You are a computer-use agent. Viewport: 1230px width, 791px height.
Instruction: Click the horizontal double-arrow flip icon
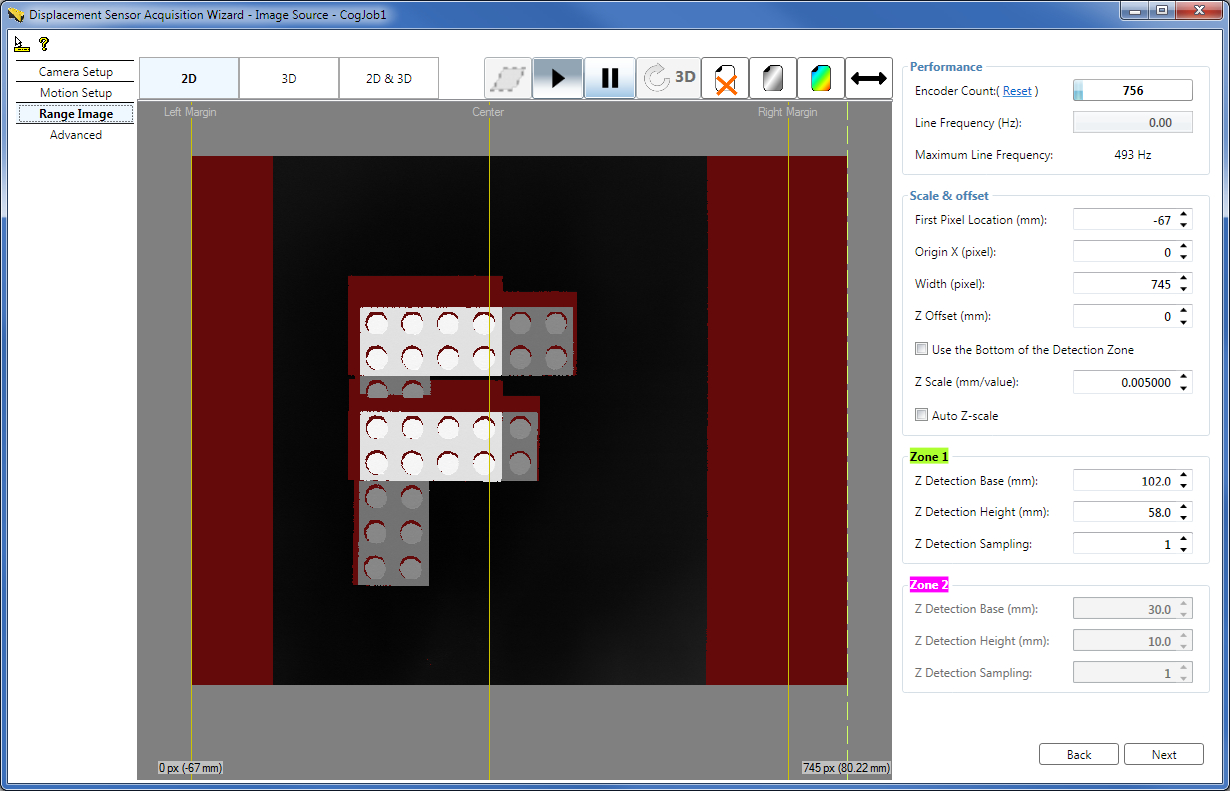coord(867,77)
